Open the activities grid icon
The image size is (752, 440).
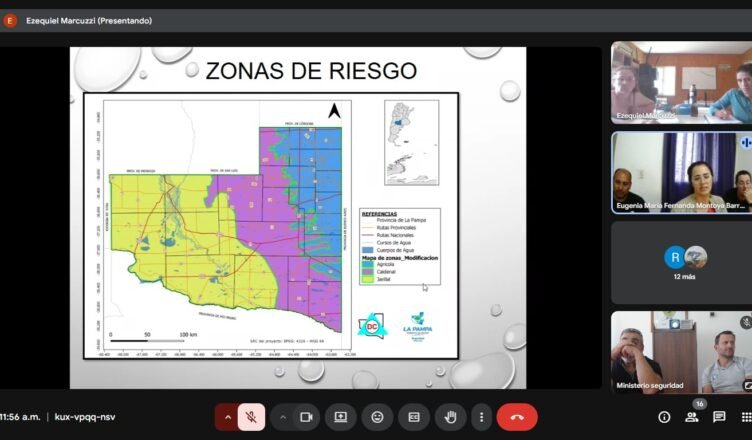[745, 417]
